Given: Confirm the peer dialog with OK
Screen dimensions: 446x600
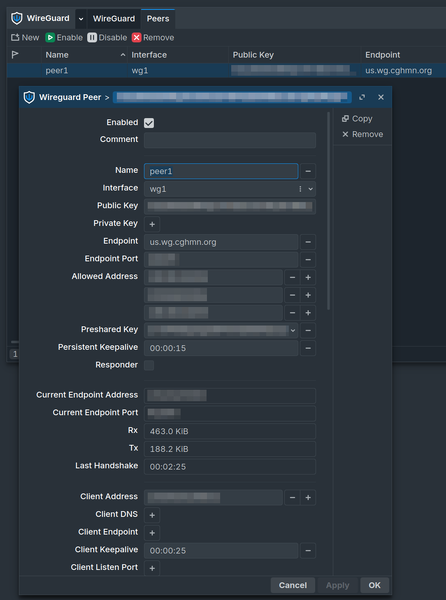Looking at the screenshot, I should coord(374,585).
